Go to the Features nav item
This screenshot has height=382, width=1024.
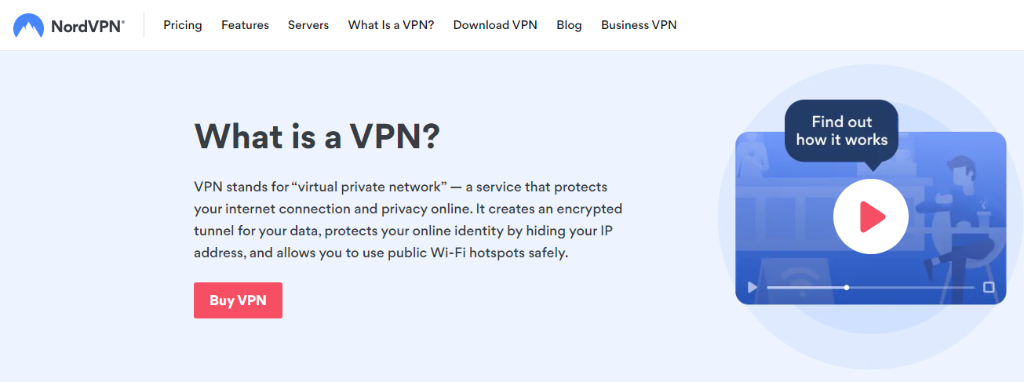coord(245,25)
